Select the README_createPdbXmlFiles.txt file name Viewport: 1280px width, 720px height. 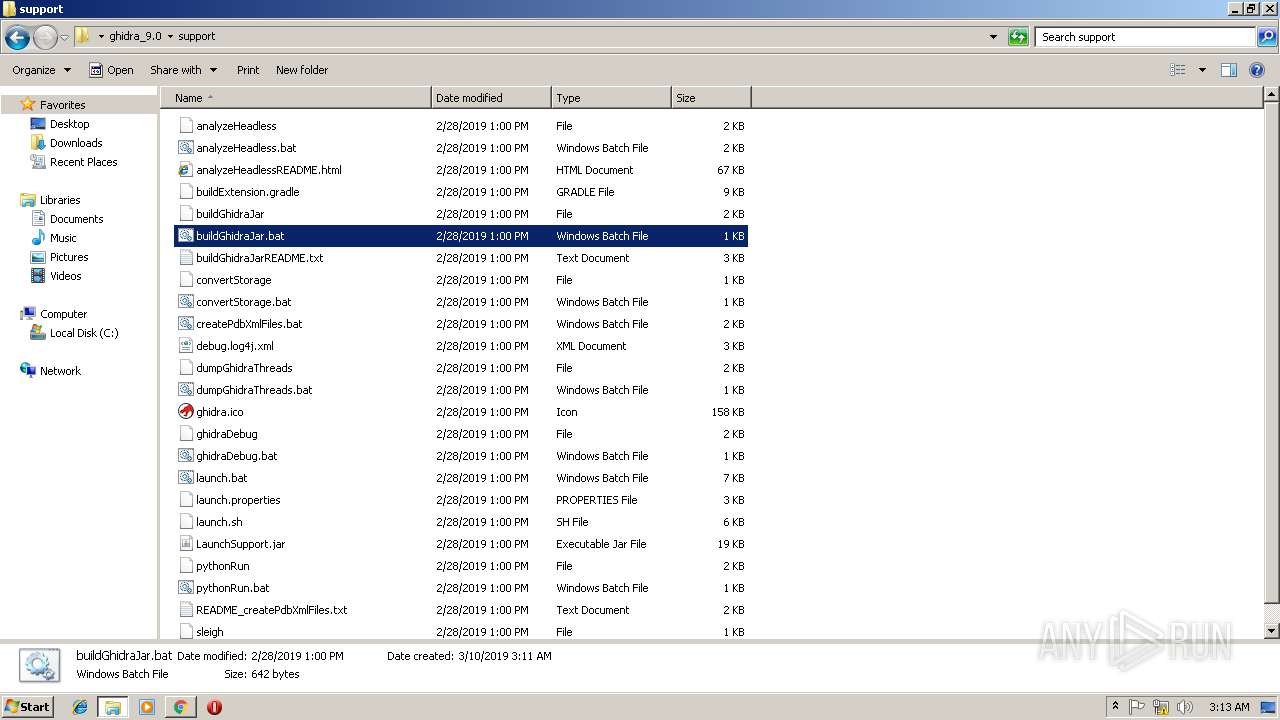[x=272, y=610]
